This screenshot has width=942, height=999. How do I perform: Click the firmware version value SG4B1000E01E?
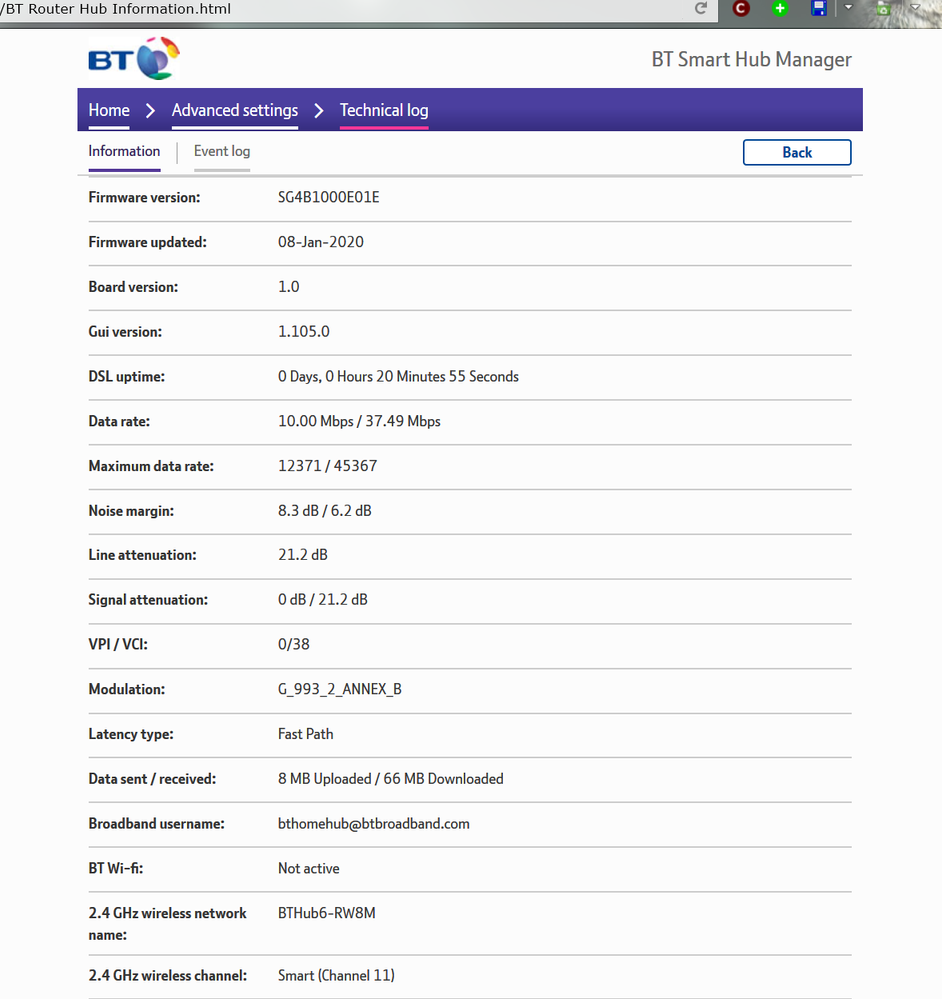328,197
